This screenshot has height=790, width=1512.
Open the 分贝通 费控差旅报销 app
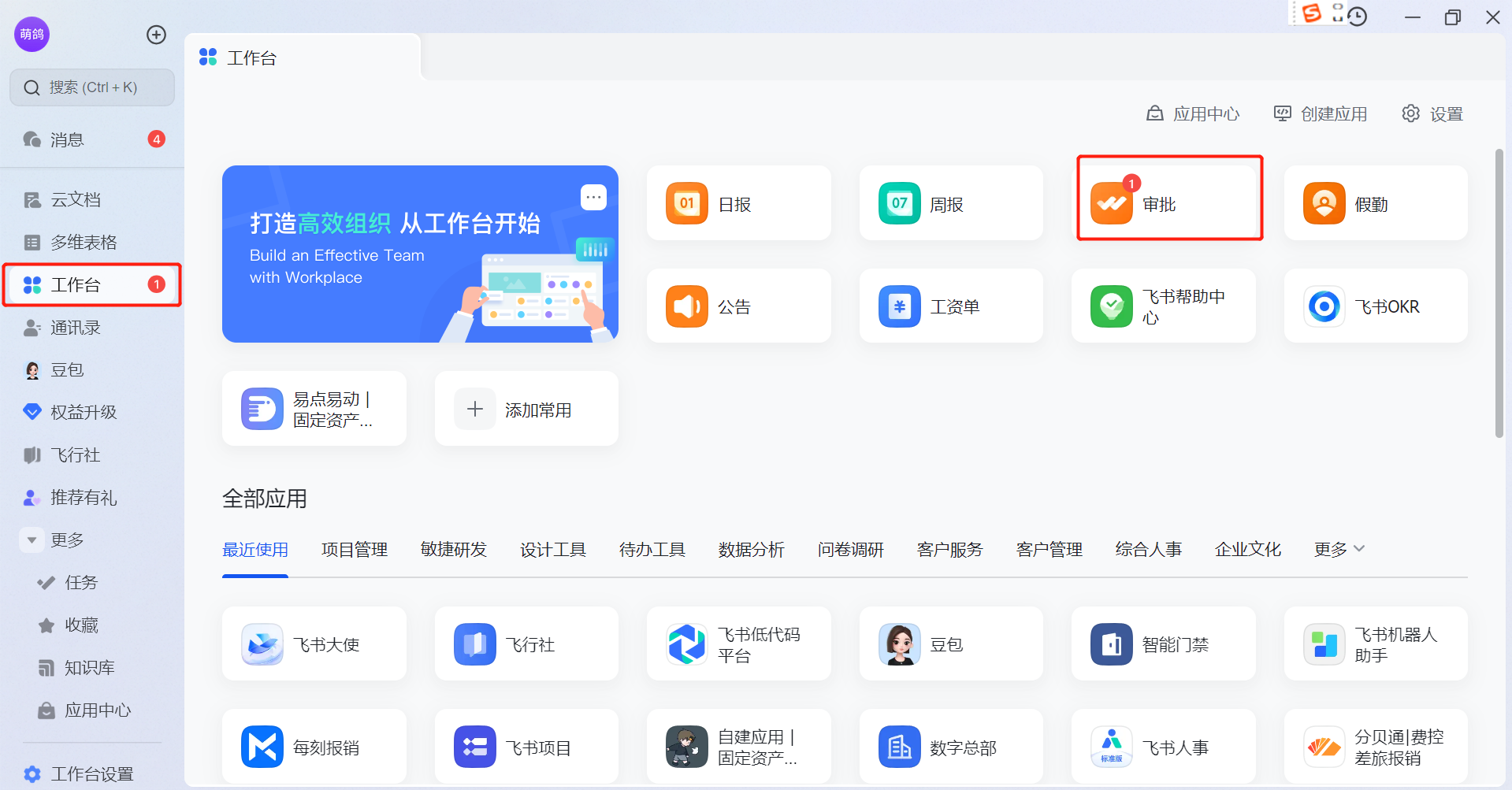[1376, 746]
